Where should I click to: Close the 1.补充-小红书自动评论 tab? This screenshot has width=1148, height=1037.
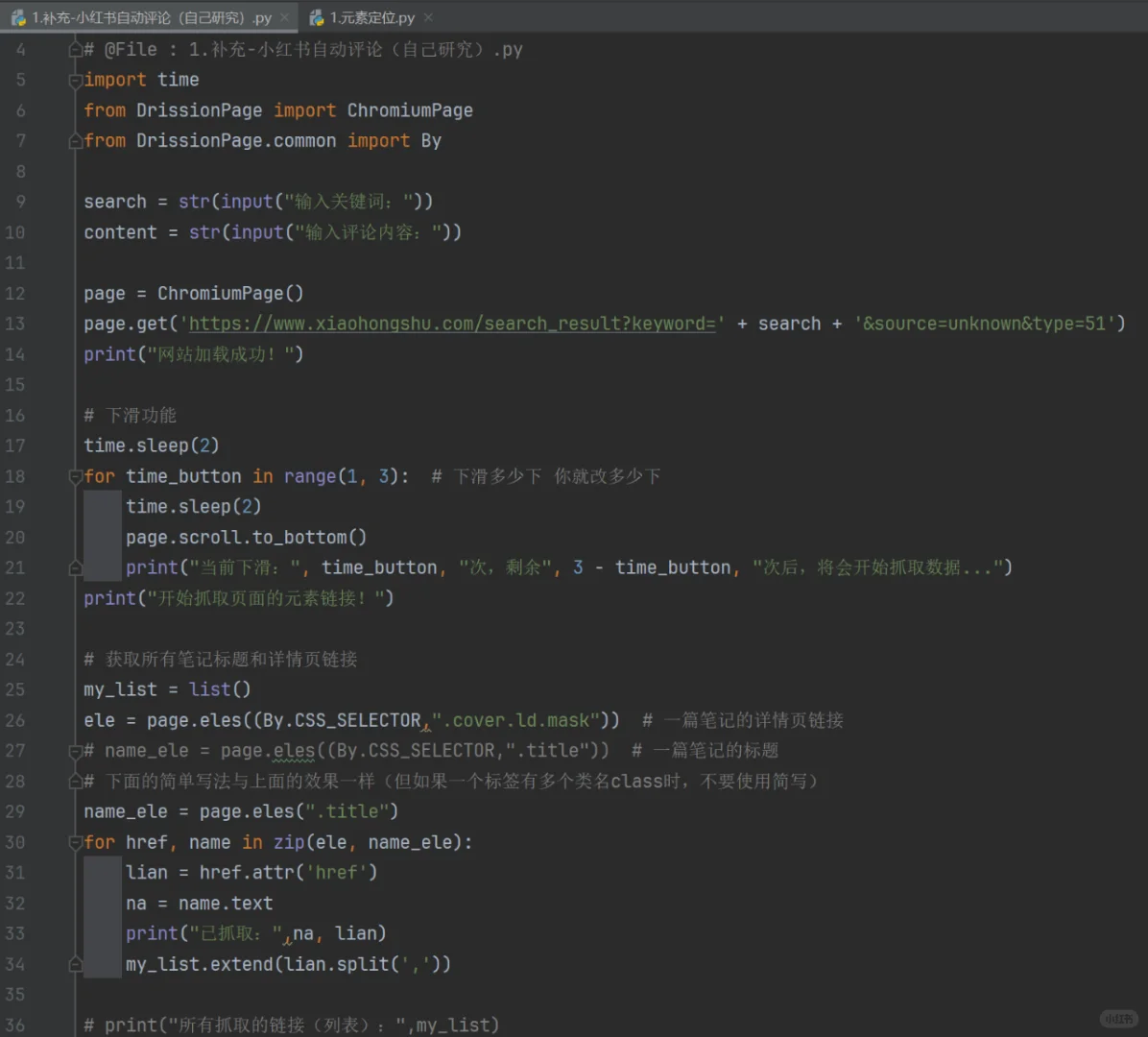click(x=284, y=17)
